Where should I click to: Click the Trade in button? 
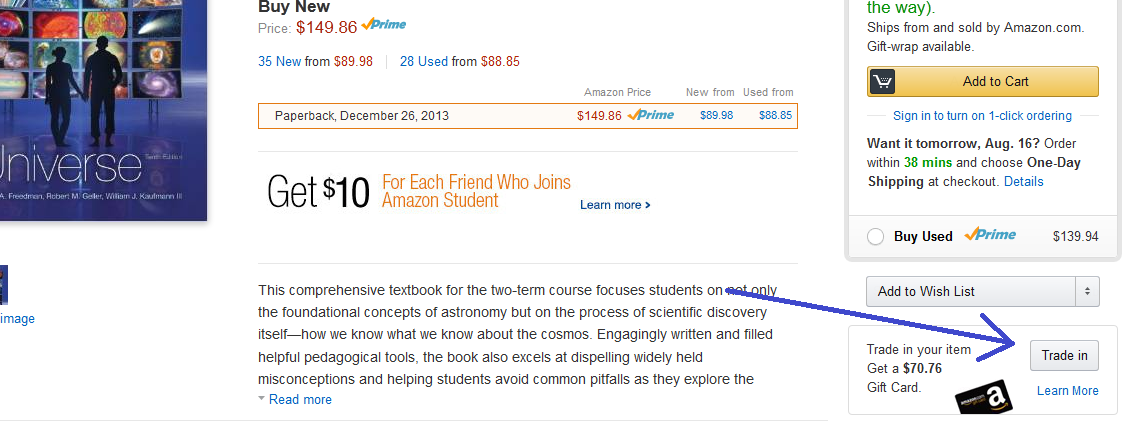pos(1064,355)
